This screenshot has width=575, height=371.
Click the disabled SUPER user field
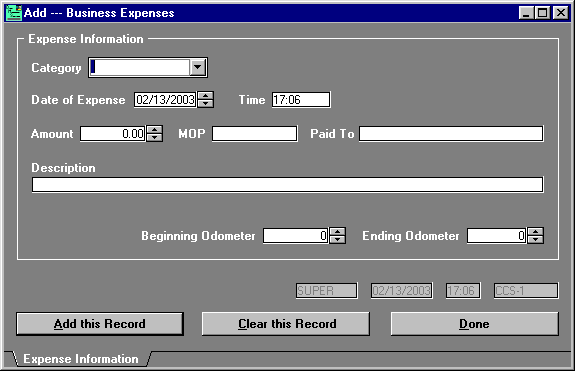(327, 291)
